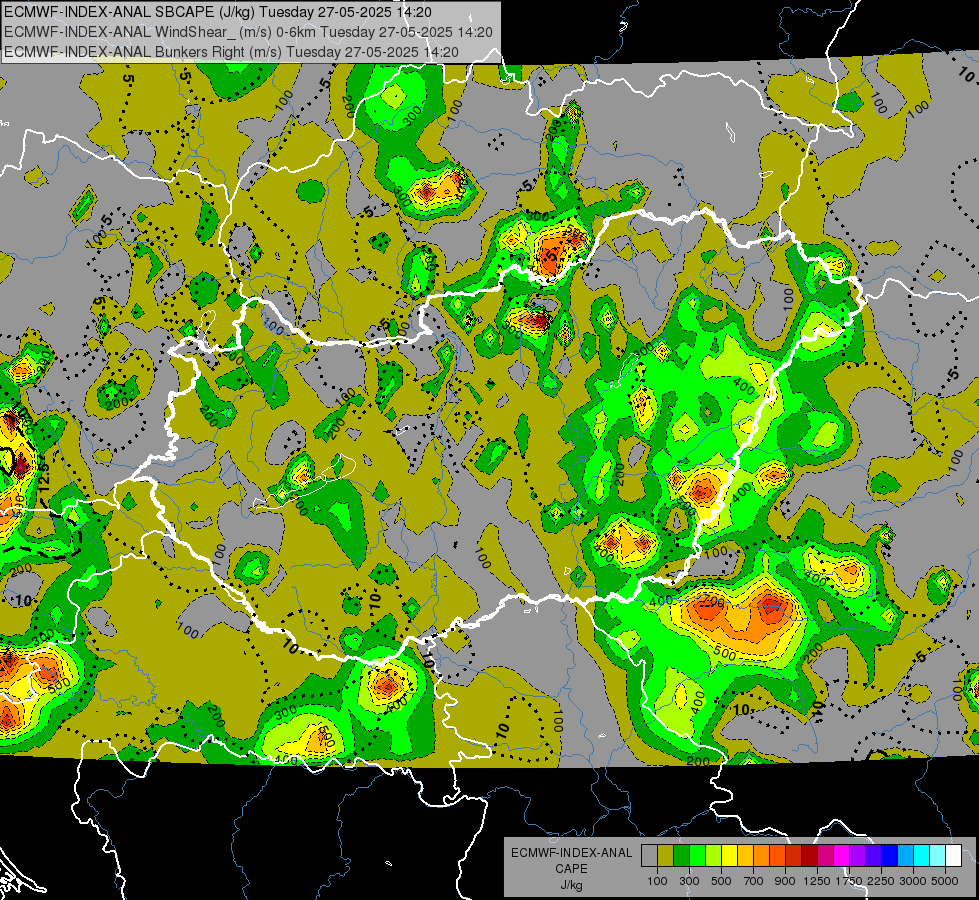This screenshot has height=900, width=979.
Task: Select the magenta legend swatch
Action: click(x=841, y=856)
